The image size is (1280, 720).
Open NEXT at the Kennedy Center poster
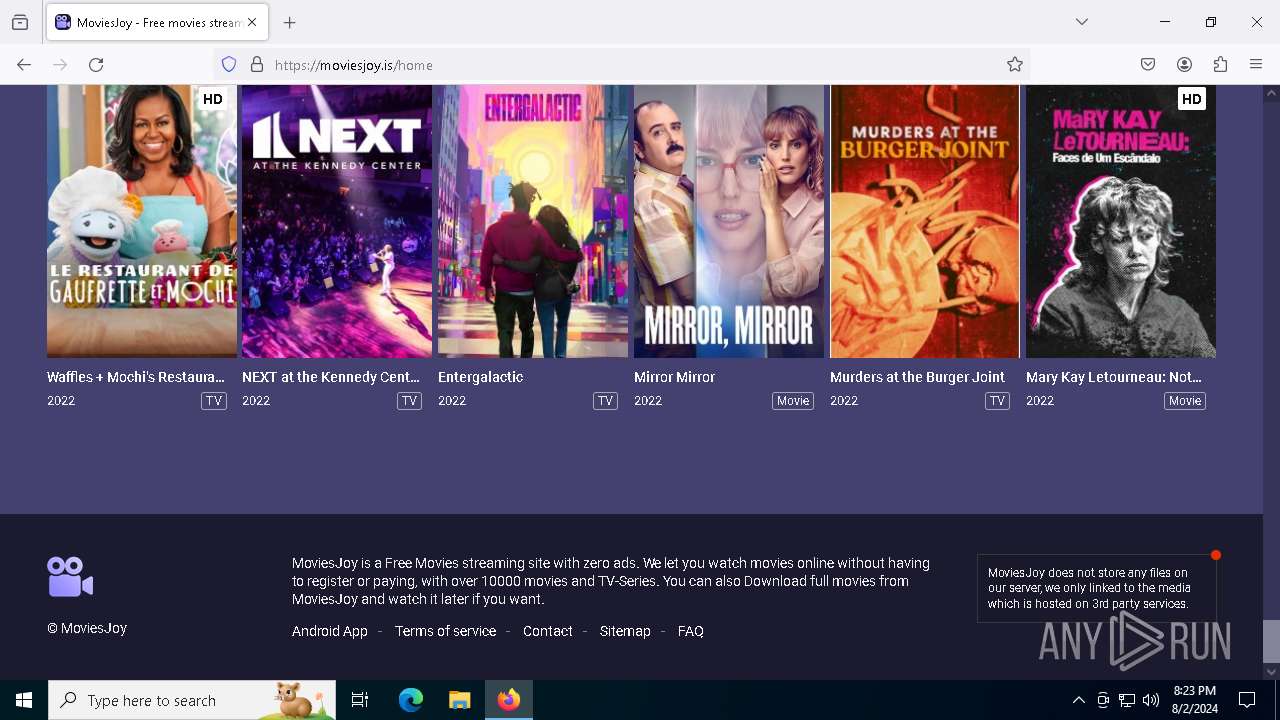click(337, 221)
